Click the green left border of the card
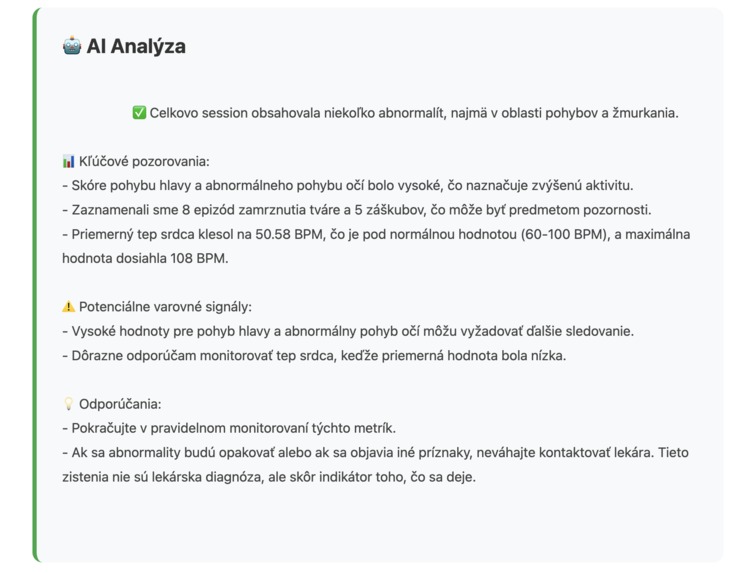This screenshot has height=573, width=756. click(x=35, y=285)
